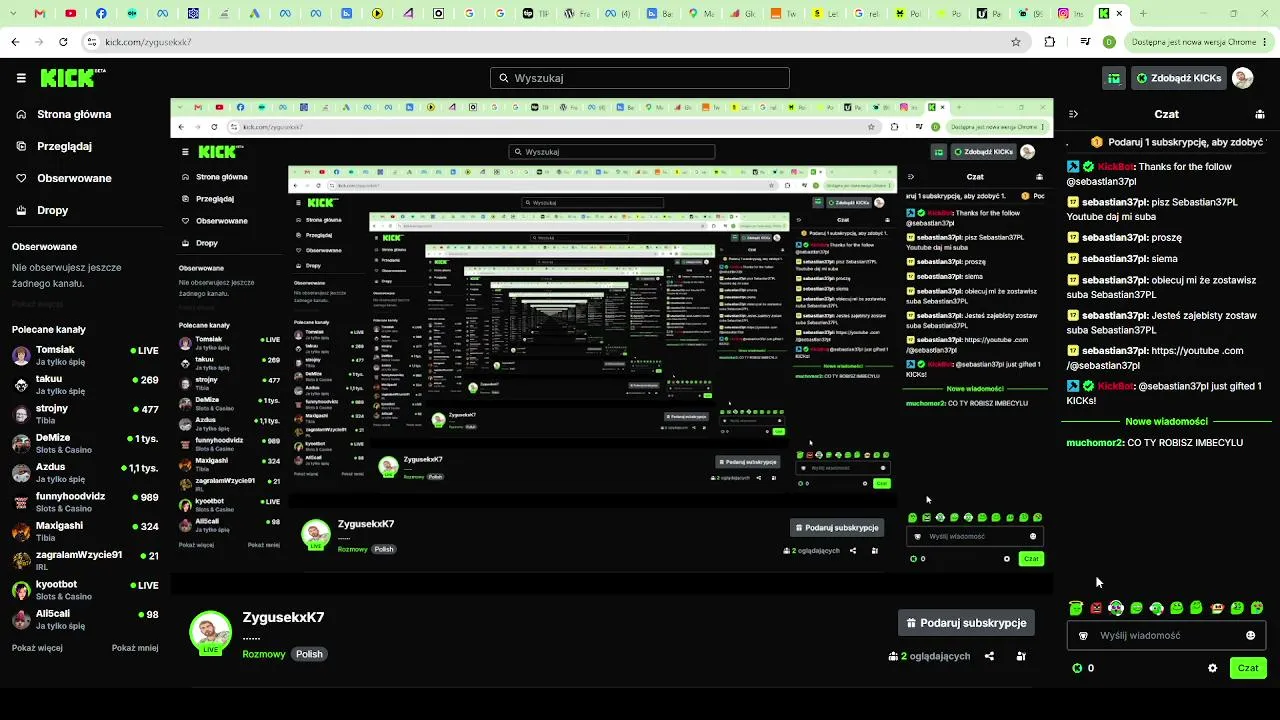Screen dimensions: 1280x720
Task: Open the zagralamWzycie91 recommended channel
Action: [85, 560]
